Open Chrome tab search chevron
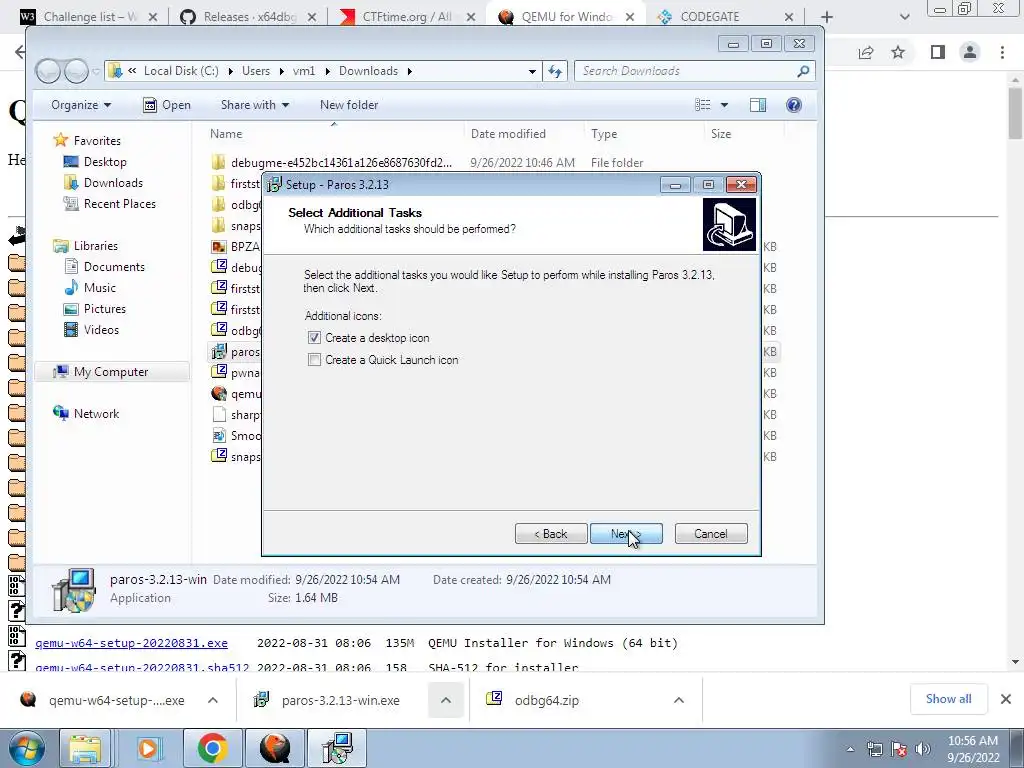The height and width of the screenshot is (768, 1024). [x=904, y=17]
